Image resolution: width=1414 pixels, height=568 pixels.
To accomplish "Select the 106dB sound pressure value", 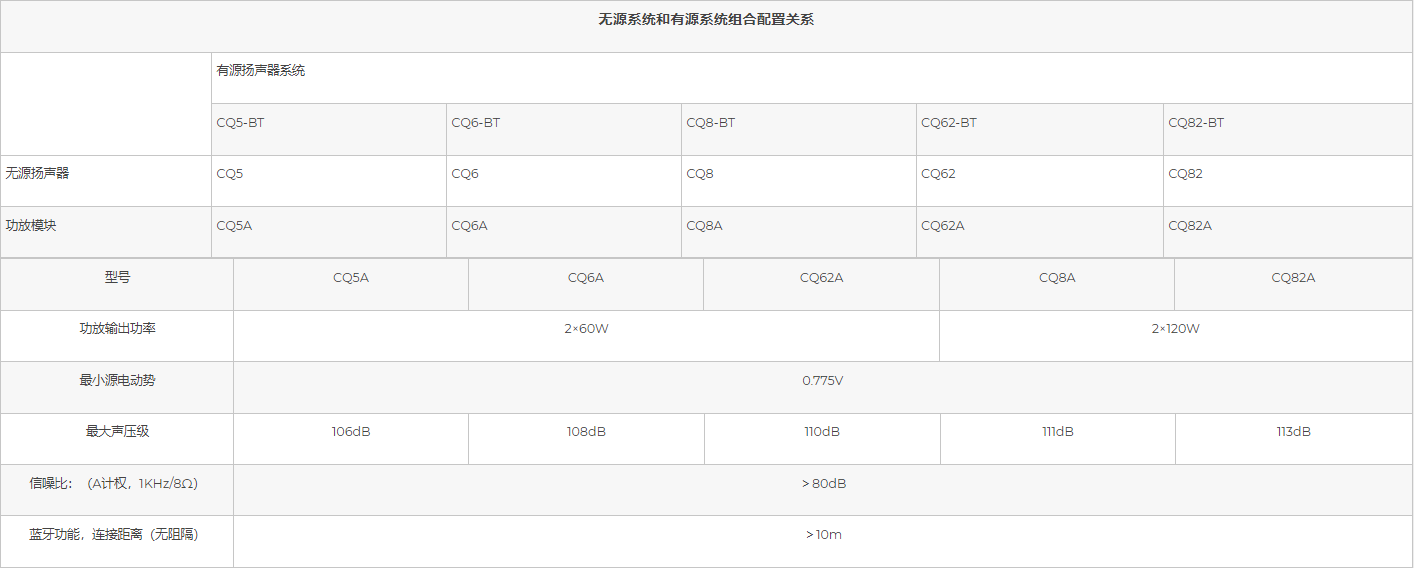I will click(351, 432).
